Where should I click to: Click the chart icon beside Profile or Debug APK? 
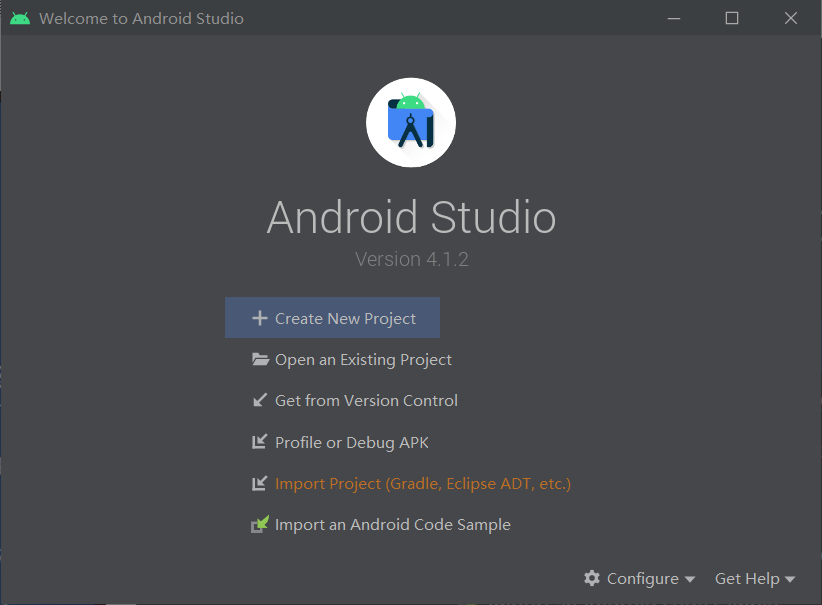(x=260, y=441)
